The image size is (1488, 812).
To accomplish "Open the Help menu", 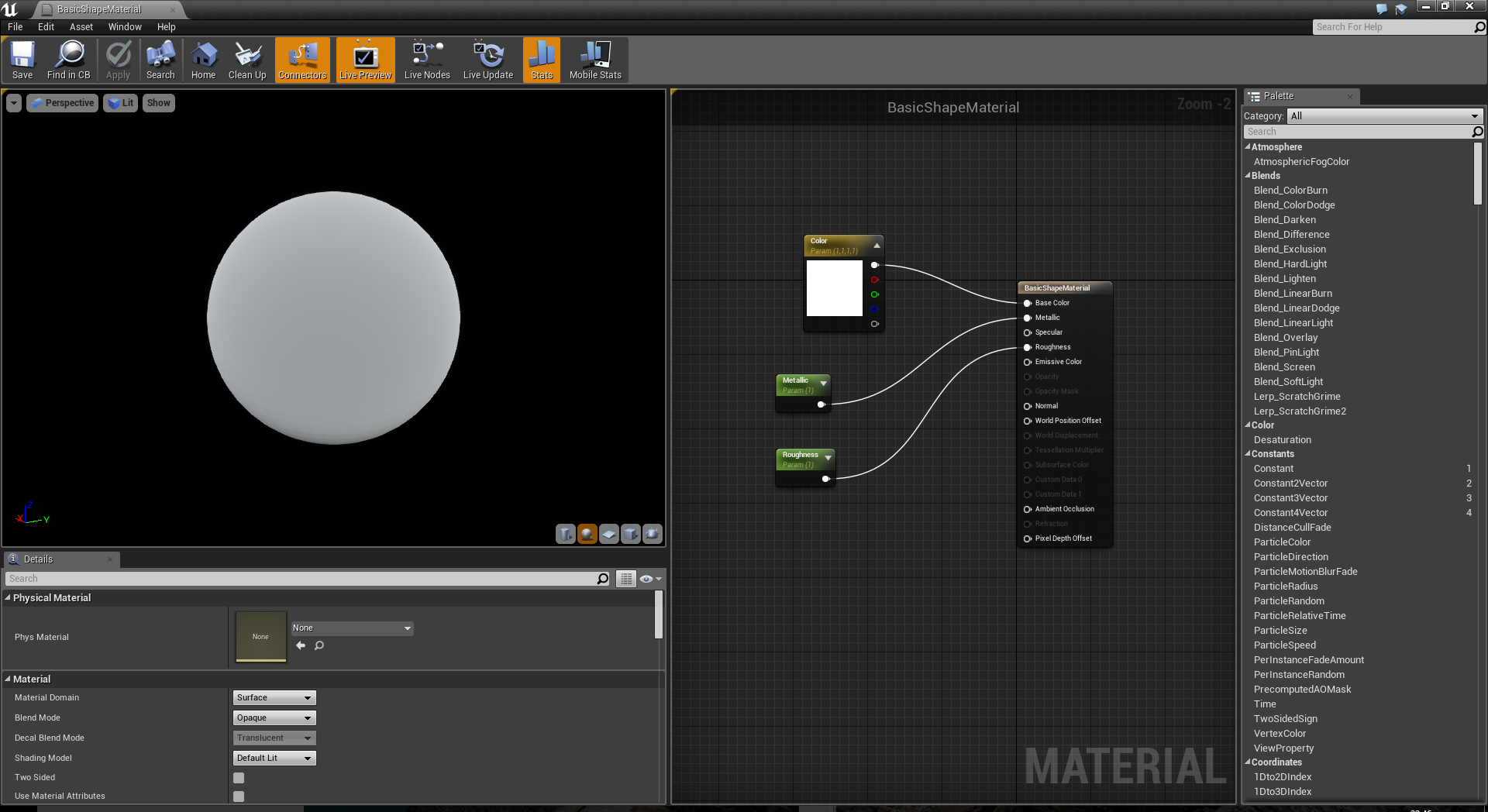I will 167,26.
